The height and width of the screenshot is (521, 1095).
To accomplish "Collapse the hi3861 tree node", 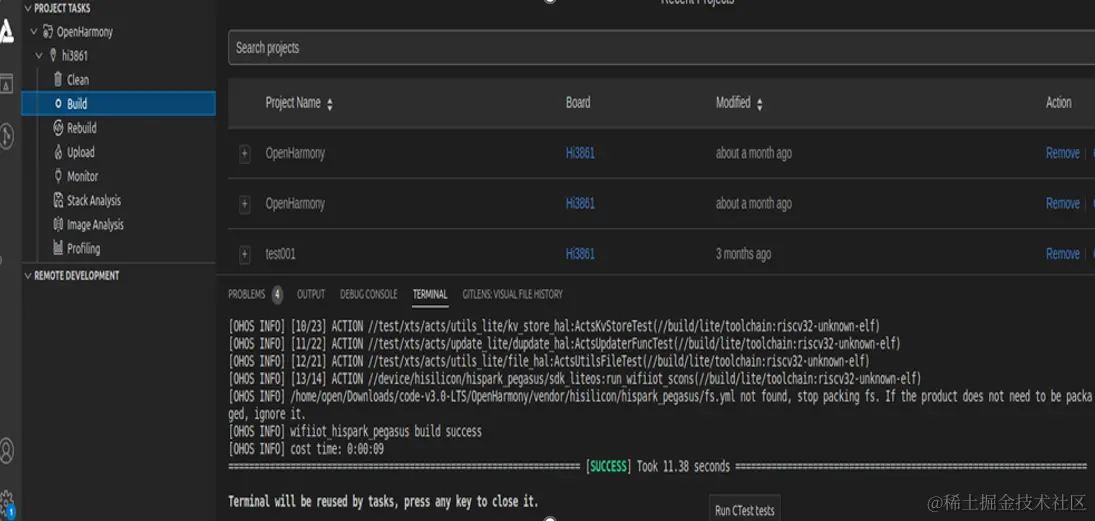I will pyautogui.click(x=39, y=55).
